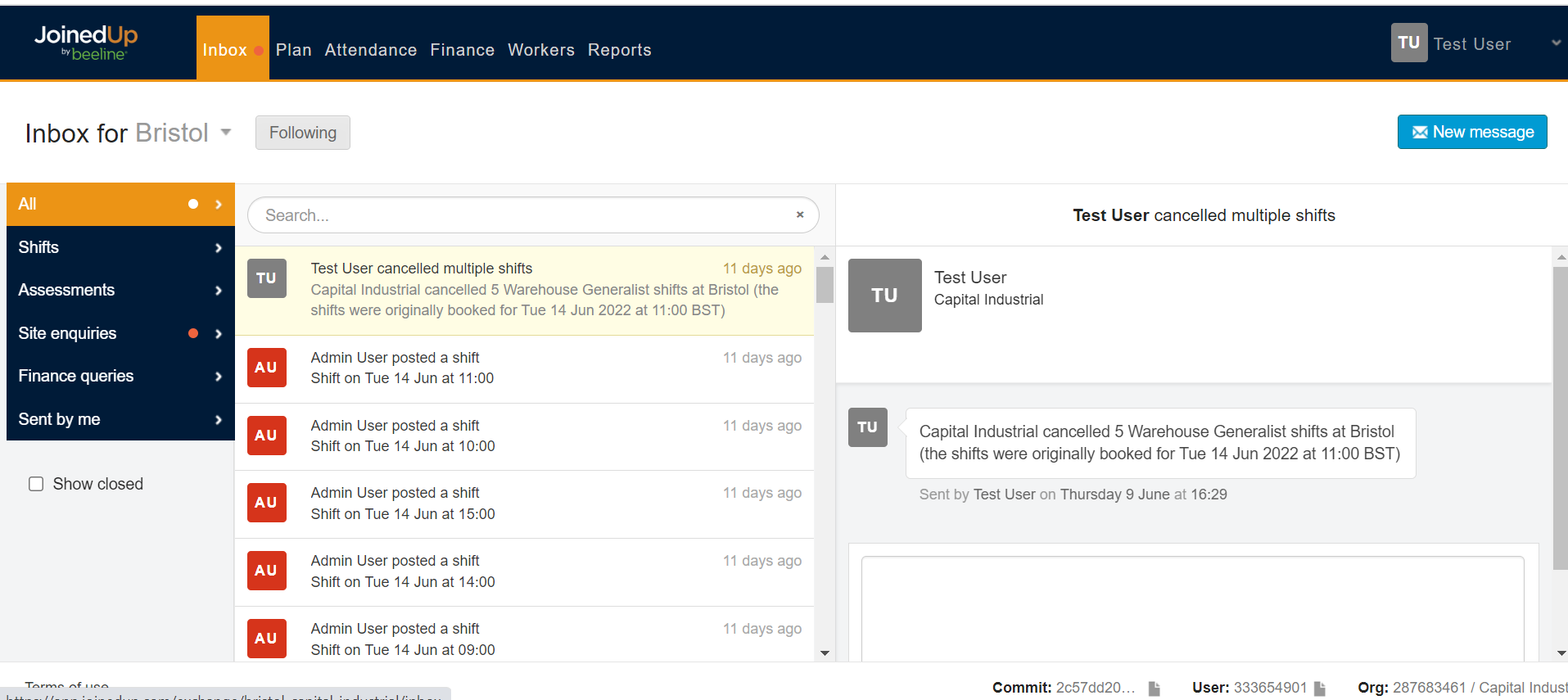Image resolution: width=1568 pixels, height=700 pixels.
Task: Expand the Test User account menu
Action: pos(1555,43)
